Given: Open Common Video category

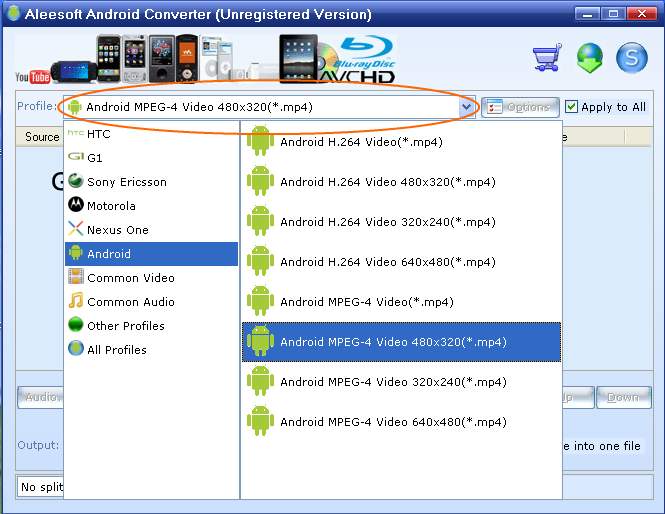Looking at the screenshot, I should [151, 278].
